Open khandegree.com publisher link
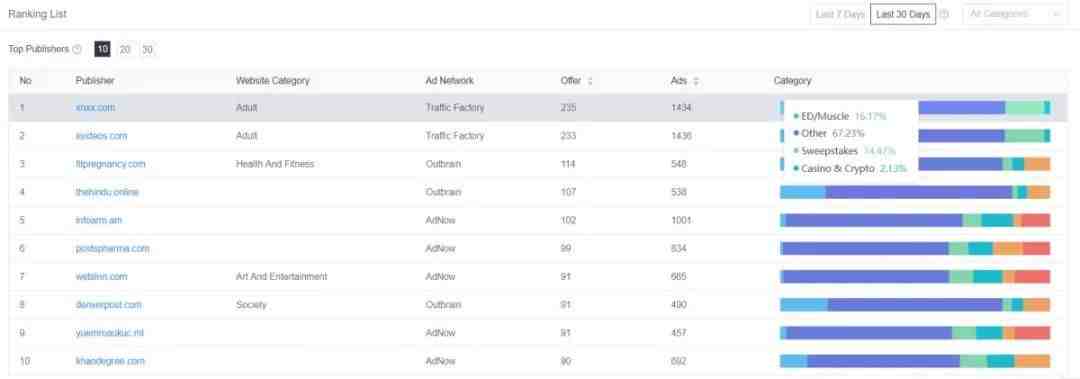Image resolution: width=1080 pixels, height=379 pixels. click(110, 361)
